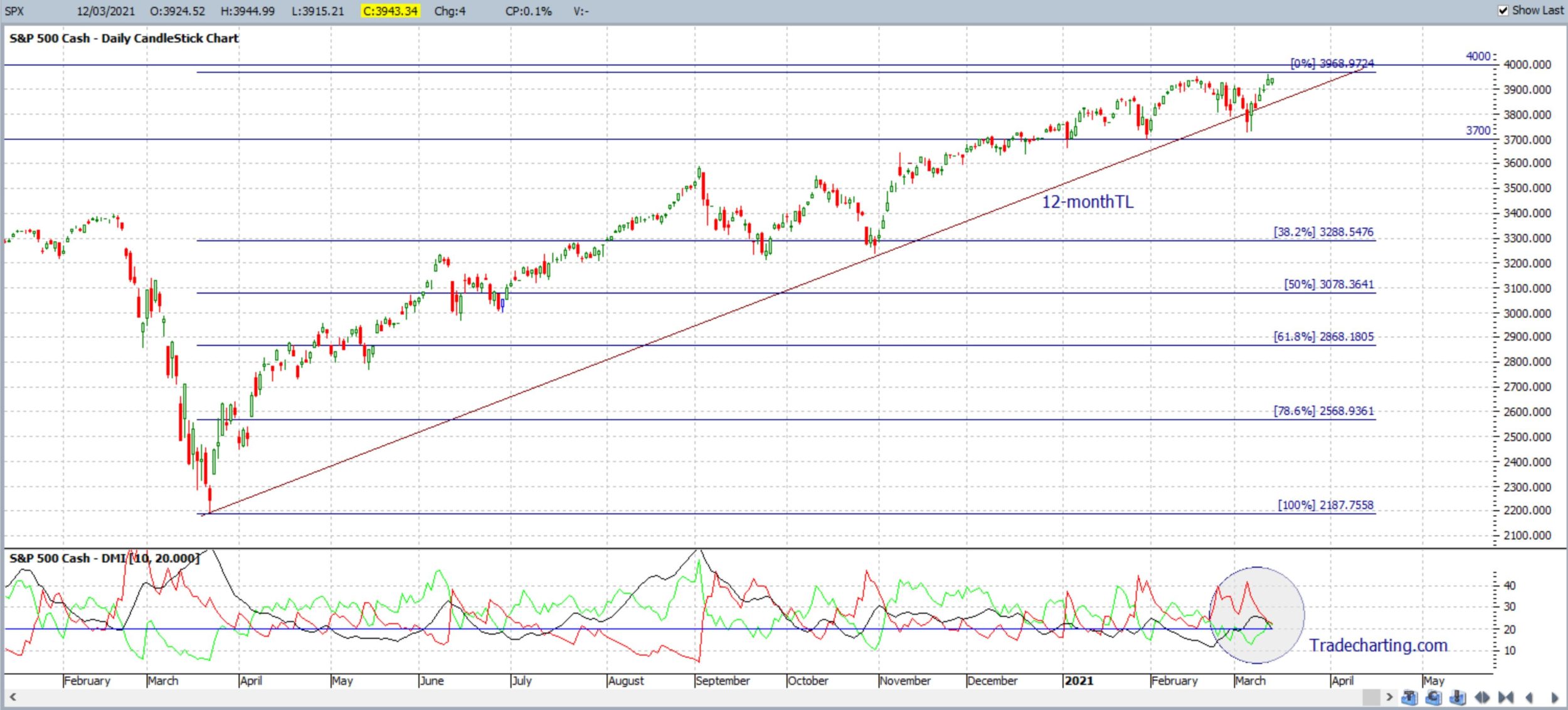Image resolution: width=1568 pixels, height=710 pixels.
Task: Click the August label on time axis
Action: coord(626,681)
